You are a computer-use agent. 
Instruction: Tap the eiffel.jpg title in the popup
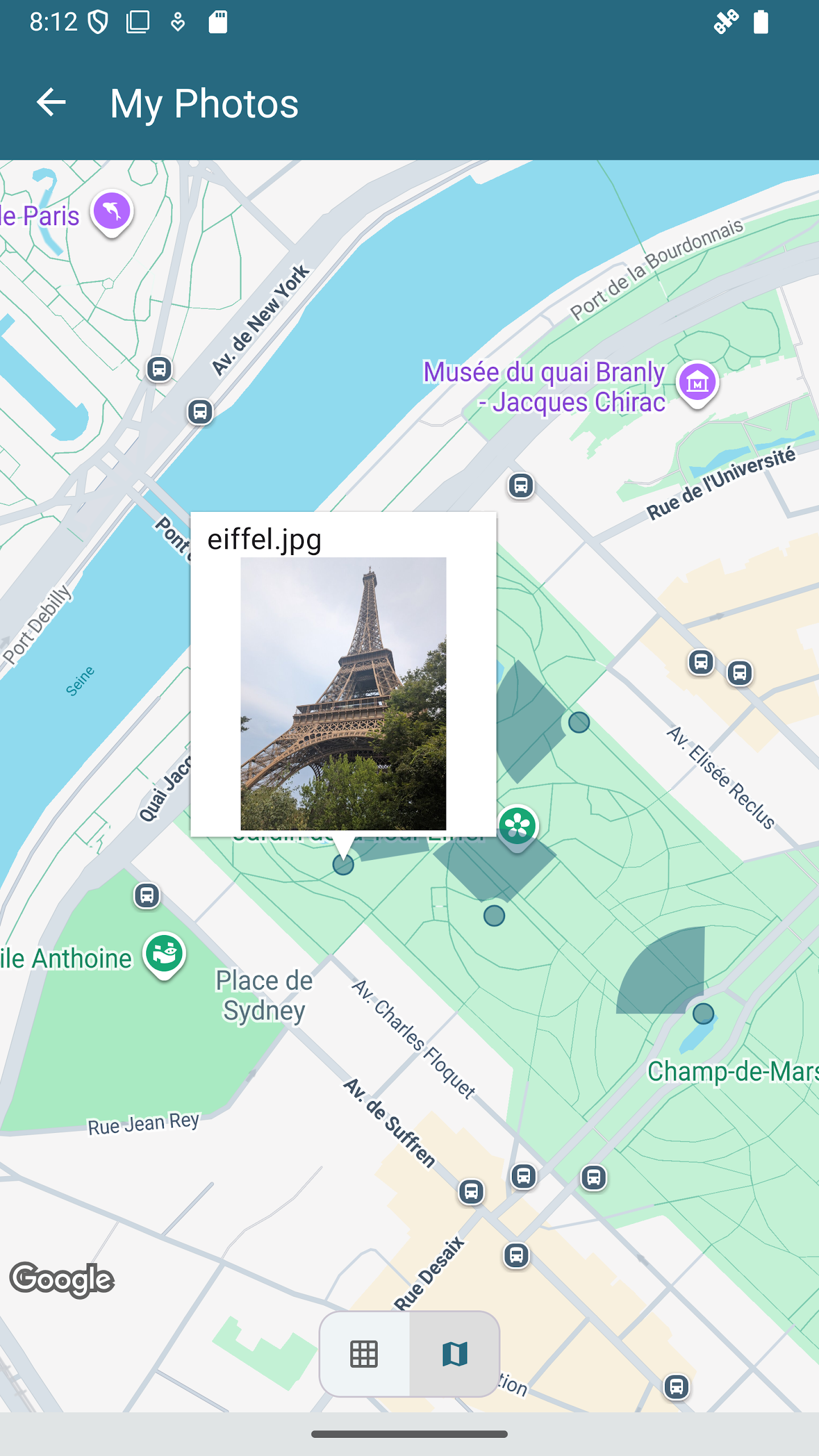click(264, 539)
